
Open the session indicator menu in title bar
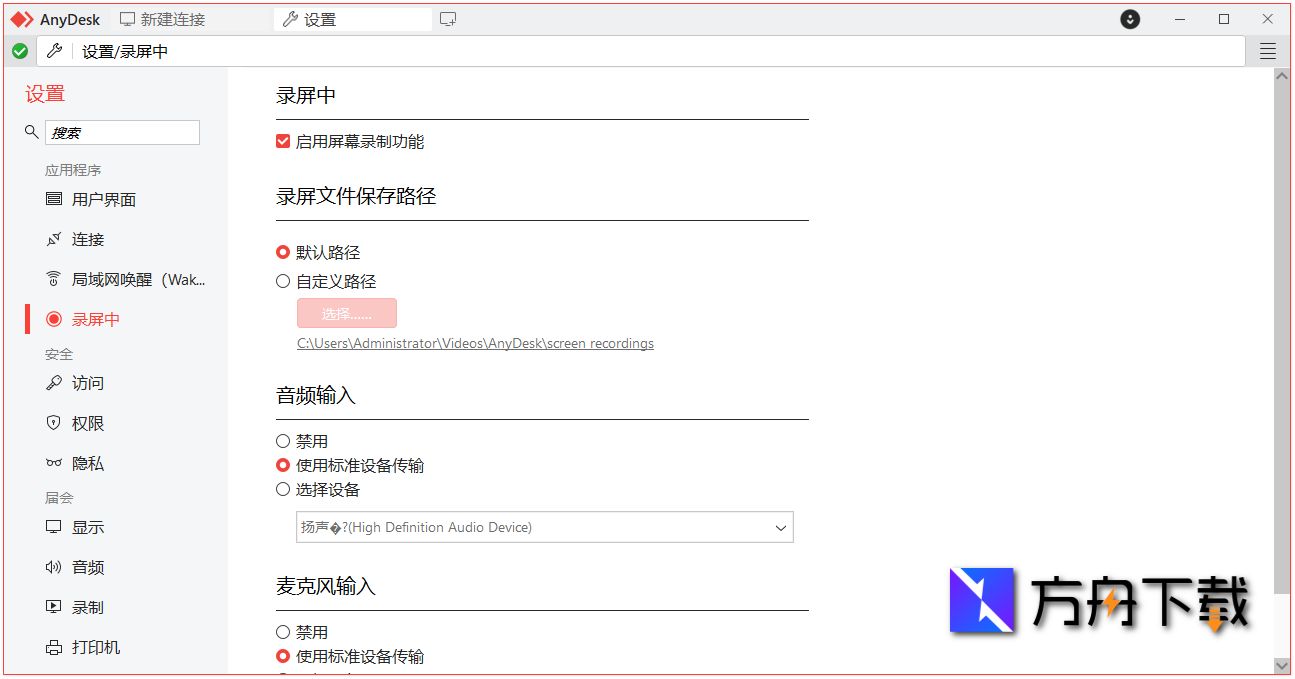pyautogui.click(x=1129, y=18)
